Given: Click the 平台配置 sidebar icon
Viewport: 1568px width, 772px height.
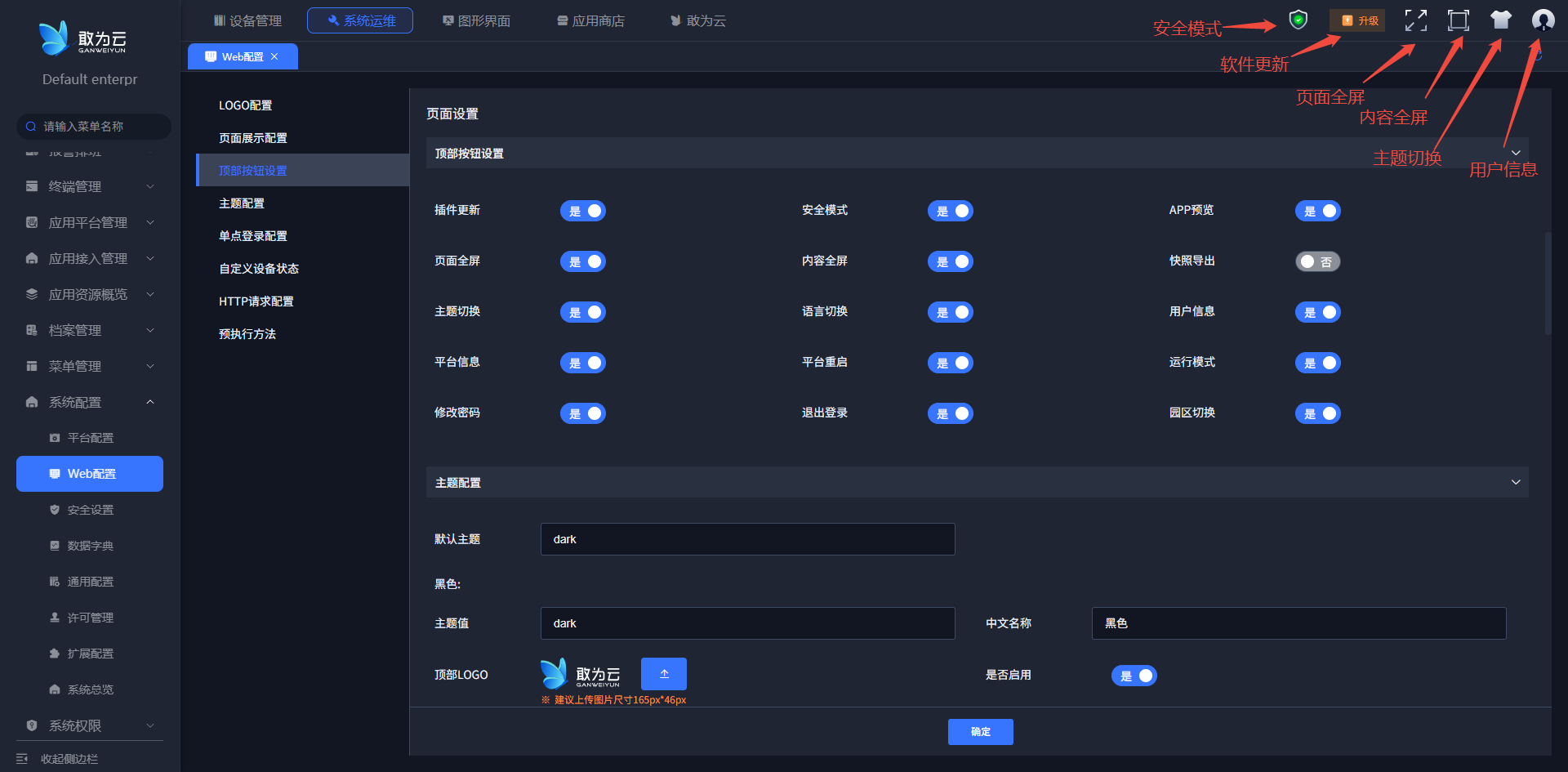Looking at the screenshot, I should coord(55,438).
